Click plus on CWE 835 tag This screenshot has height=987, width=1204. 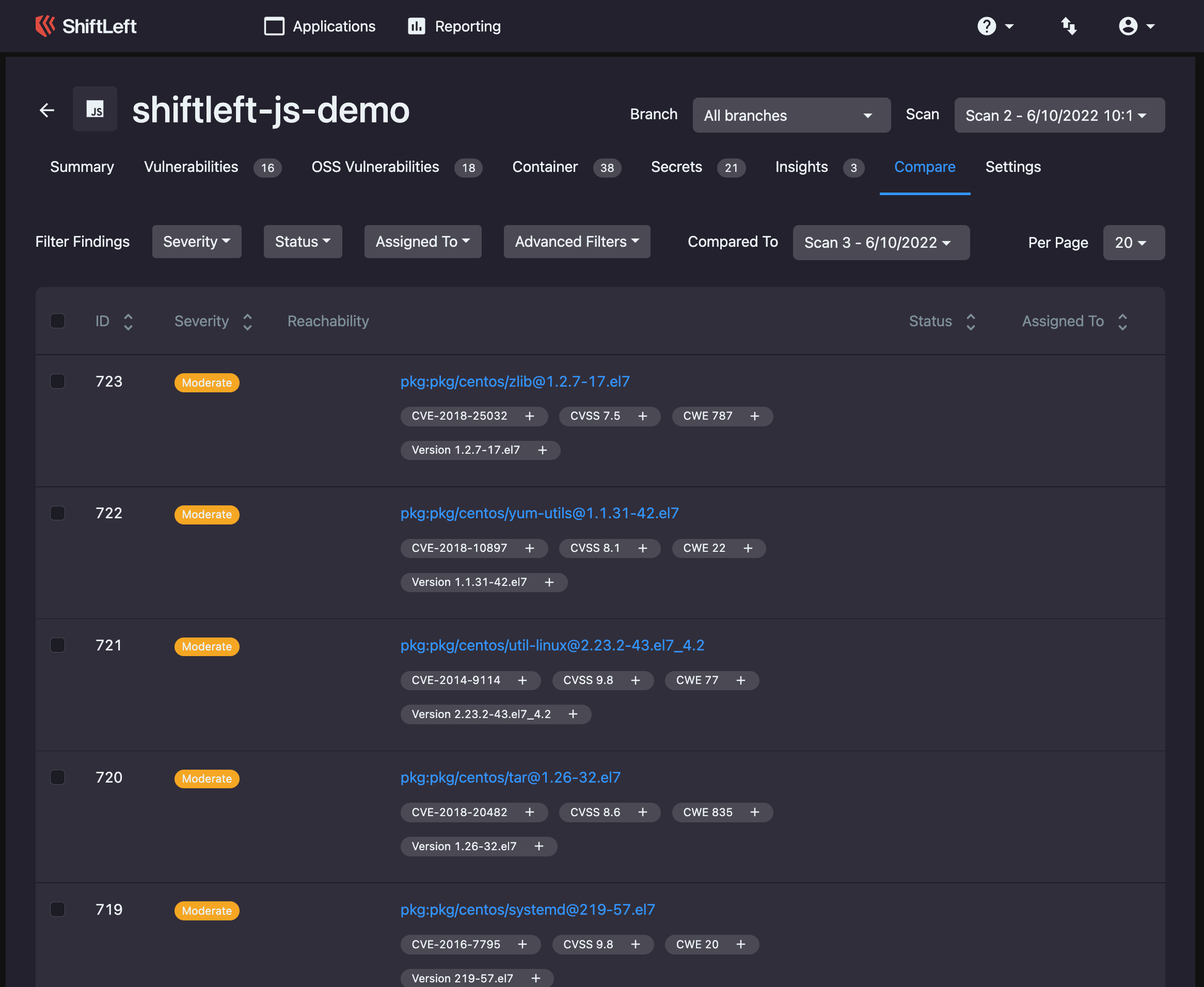coord(755,813)
